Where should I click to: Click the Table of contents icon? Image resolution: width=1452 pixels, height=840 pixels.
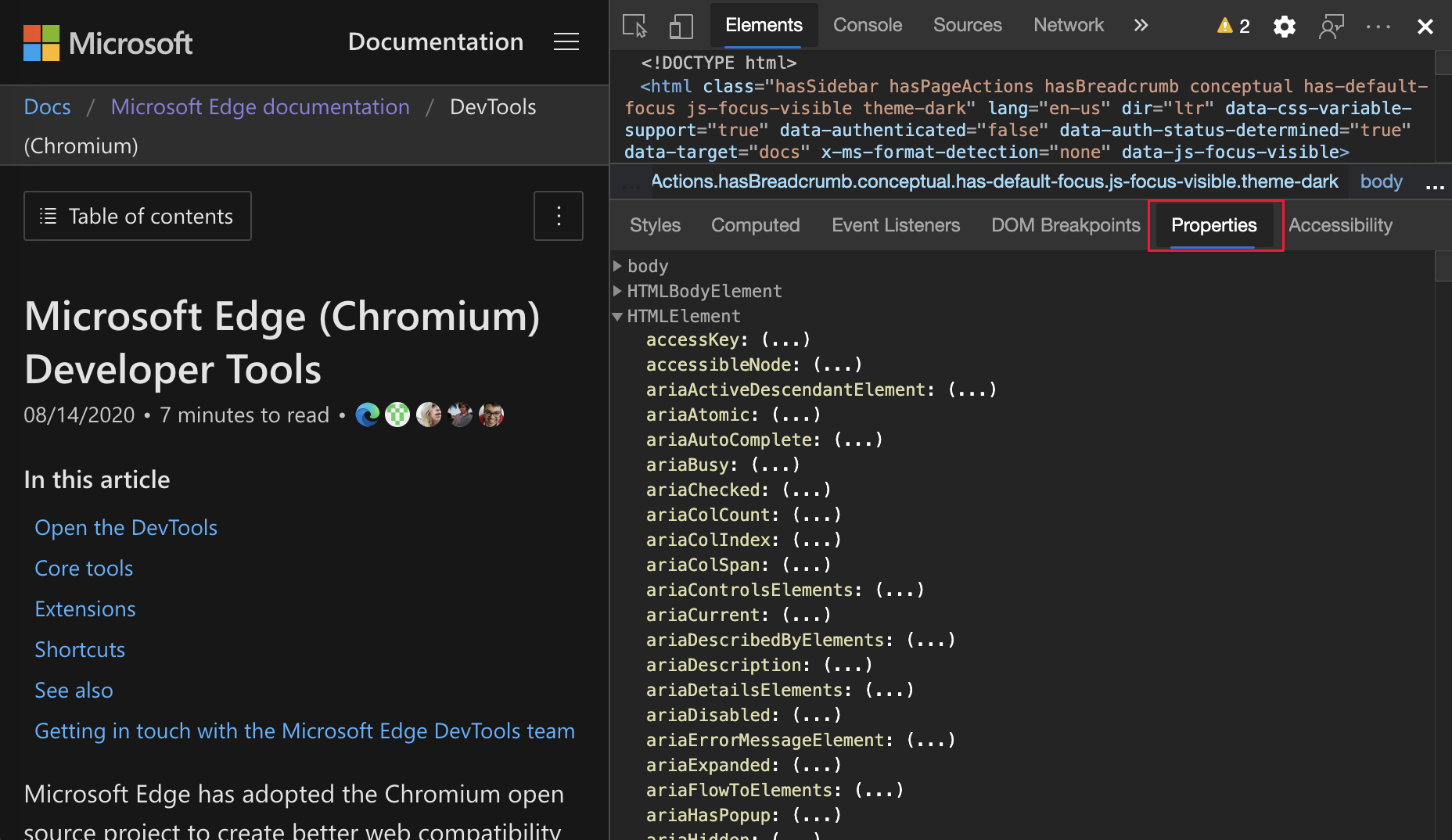click(48, 216)
